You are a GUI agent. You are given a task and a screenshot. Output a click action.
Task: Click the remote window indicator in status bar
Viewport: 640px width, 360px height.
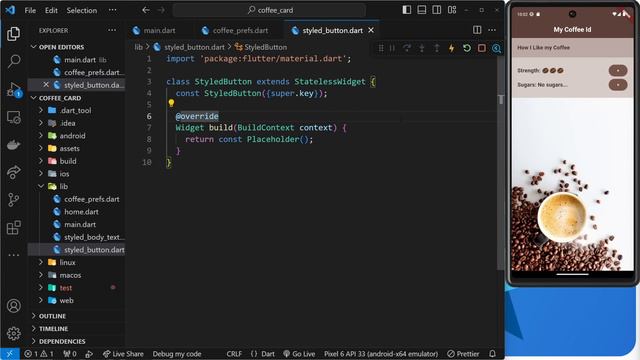click(x=9, y=354)
